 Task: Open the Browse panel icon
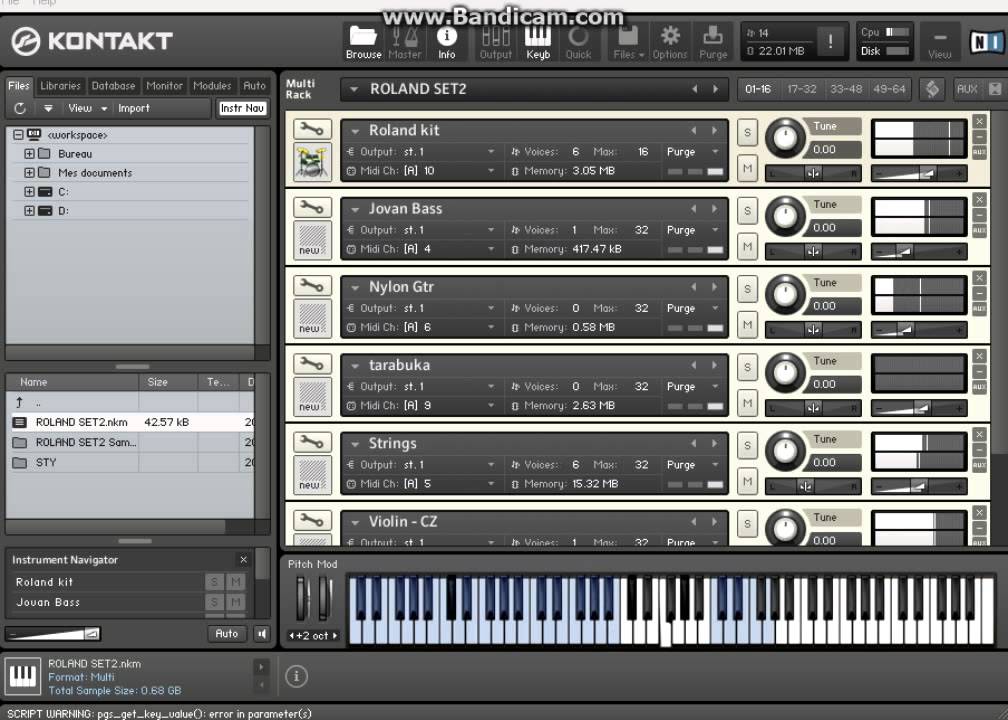click(363, 42)
